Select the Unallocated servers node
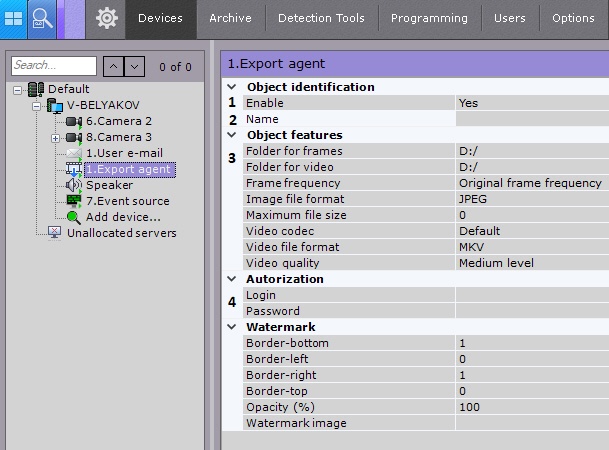 pyautogui.click(x=120, y=233)
